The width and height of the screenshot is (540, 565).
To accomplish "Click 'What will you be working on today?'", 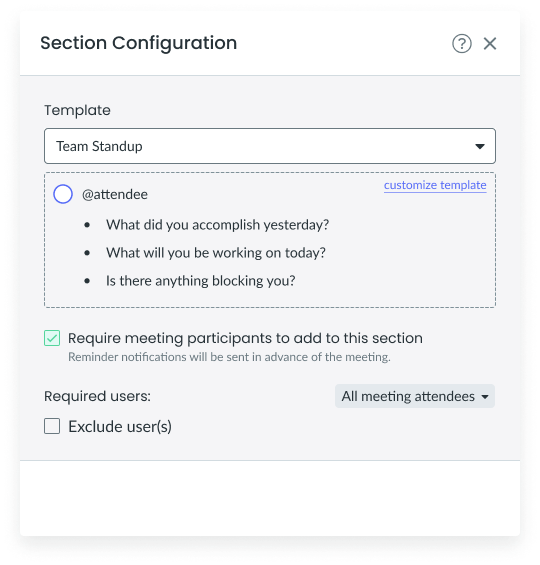I will [216, 253].
